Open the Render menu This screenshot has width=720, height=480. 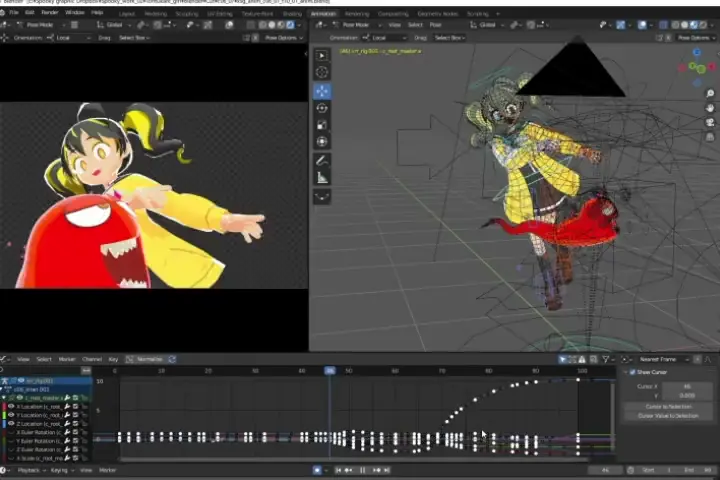(x=50, y=13)
